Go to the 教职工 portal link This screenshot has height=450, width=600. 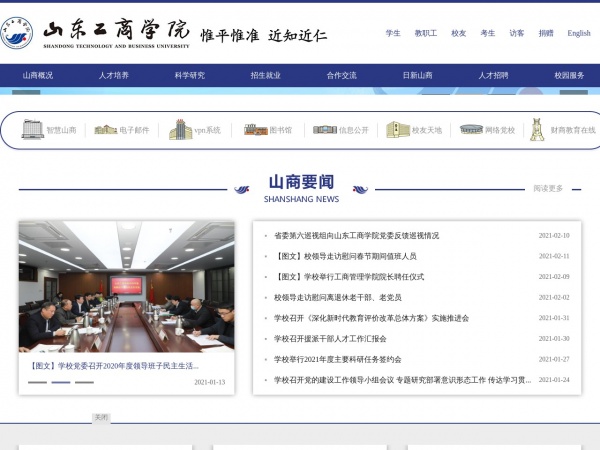[x=426, y=33]
